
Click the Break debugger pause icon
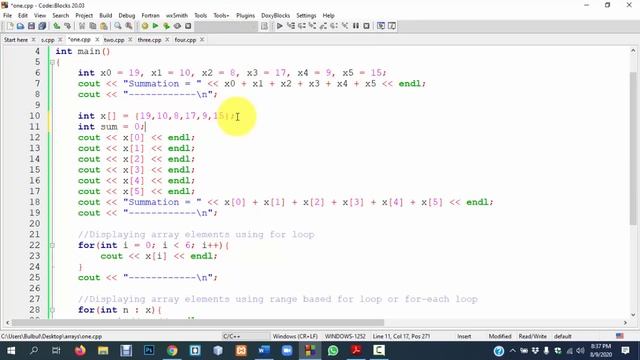click(x=356, y=26)
